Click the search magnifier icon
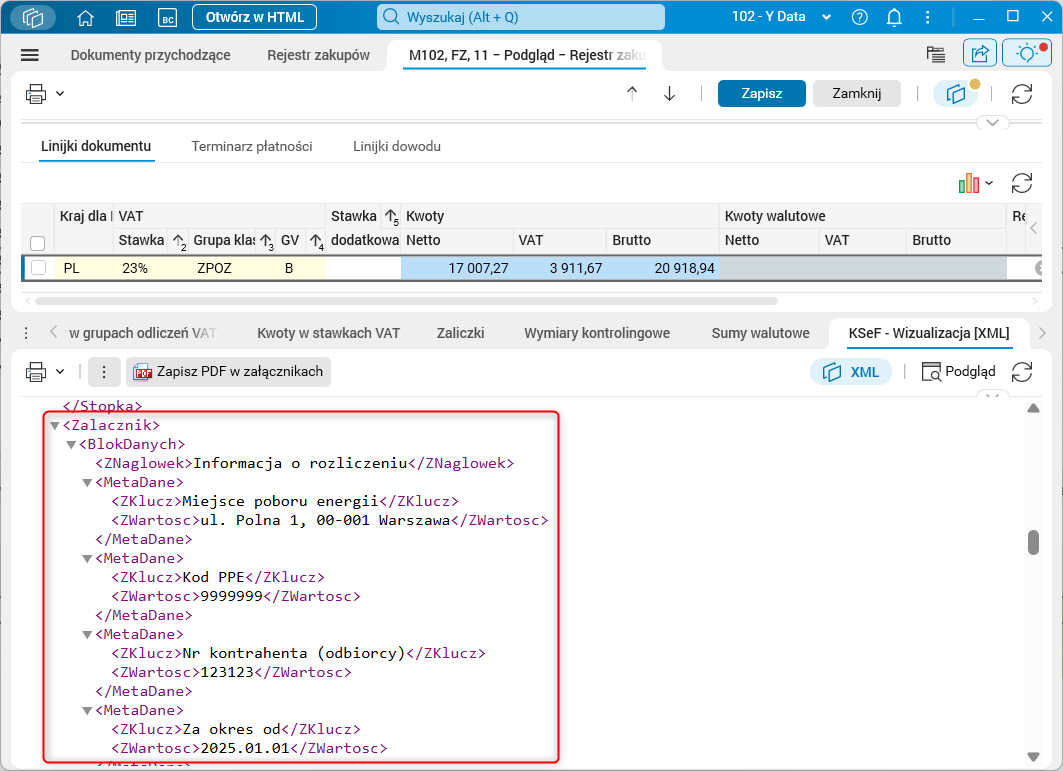Viewport: 1063px width, 771px height. pyautogui.click(x=391, y=17)
